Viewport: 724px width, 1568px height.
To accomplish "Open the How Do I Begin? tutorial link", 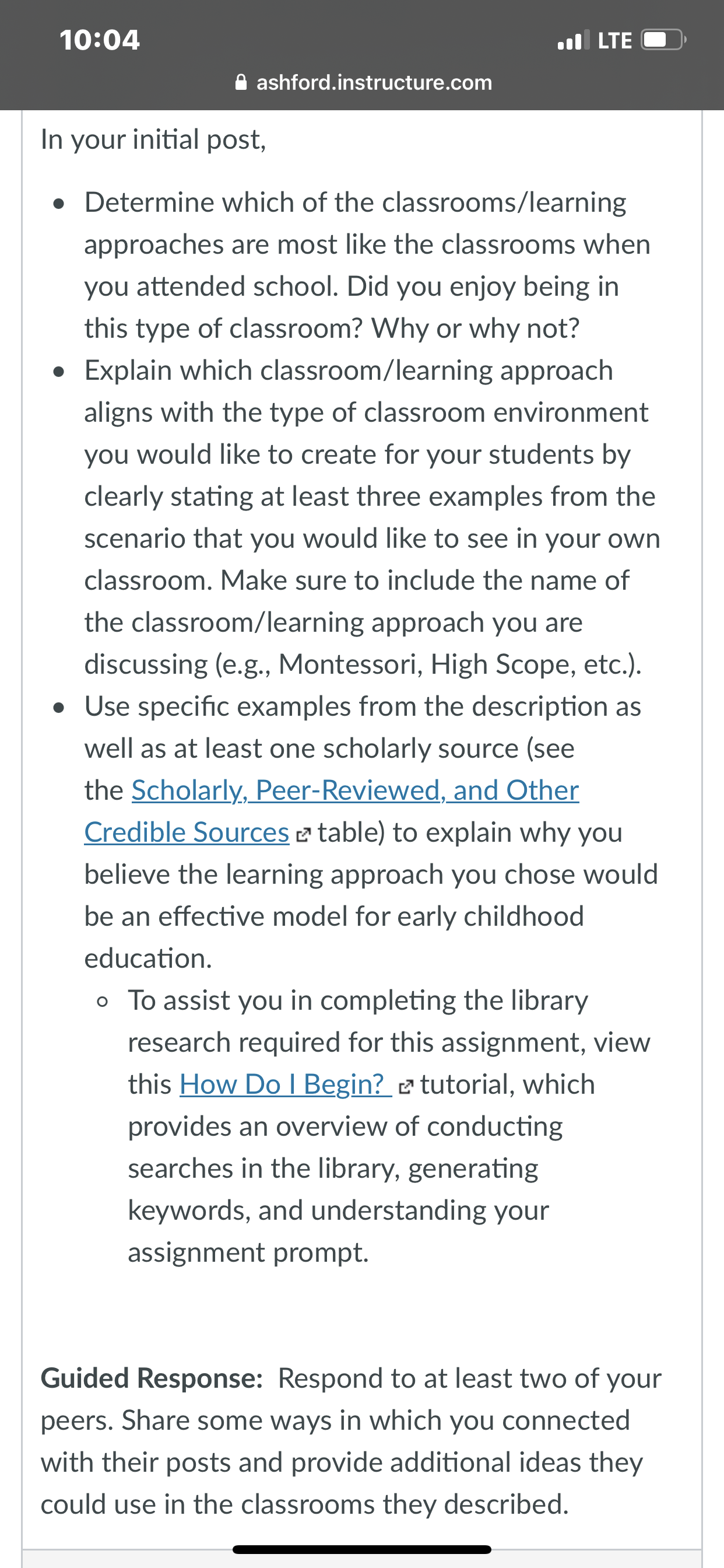I will 286,1084.
